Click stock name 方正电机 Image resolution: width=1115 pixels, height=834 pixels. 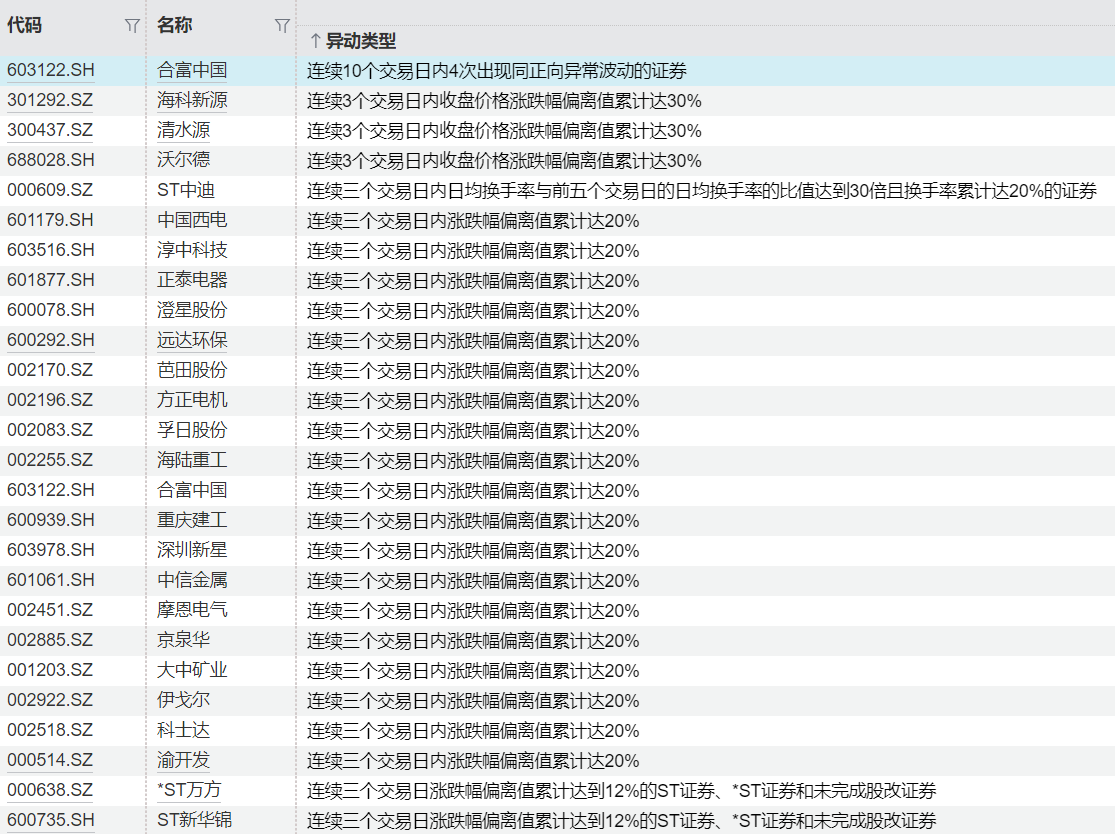(x=192, y=401)
